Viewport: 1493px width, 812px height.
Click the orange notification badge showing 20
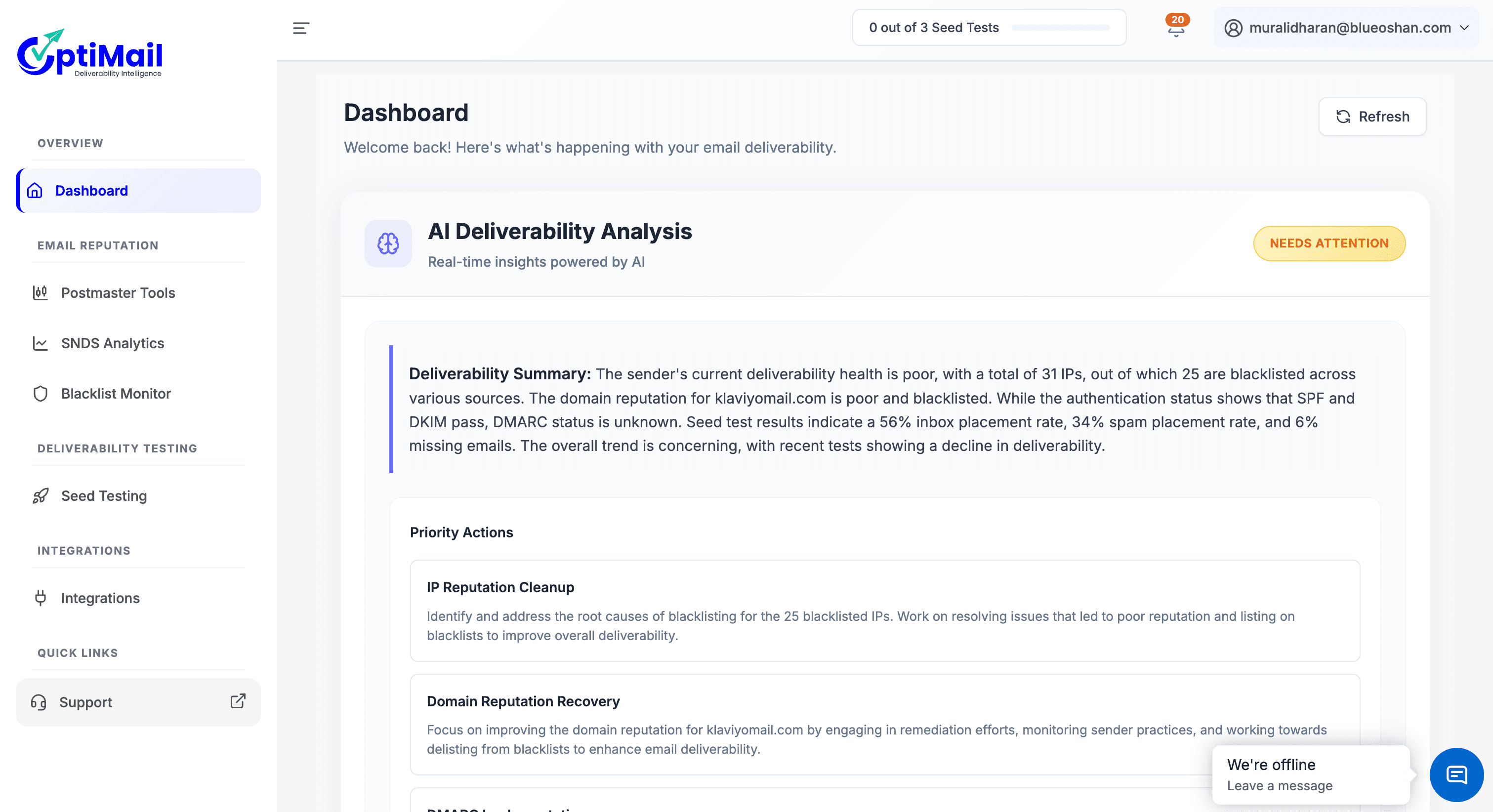(x=1175, y=20)
